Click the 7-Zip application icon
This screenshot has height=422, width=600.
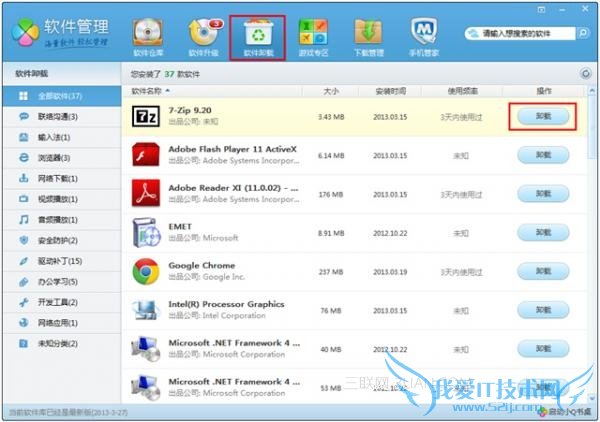(x=146, y=116)
